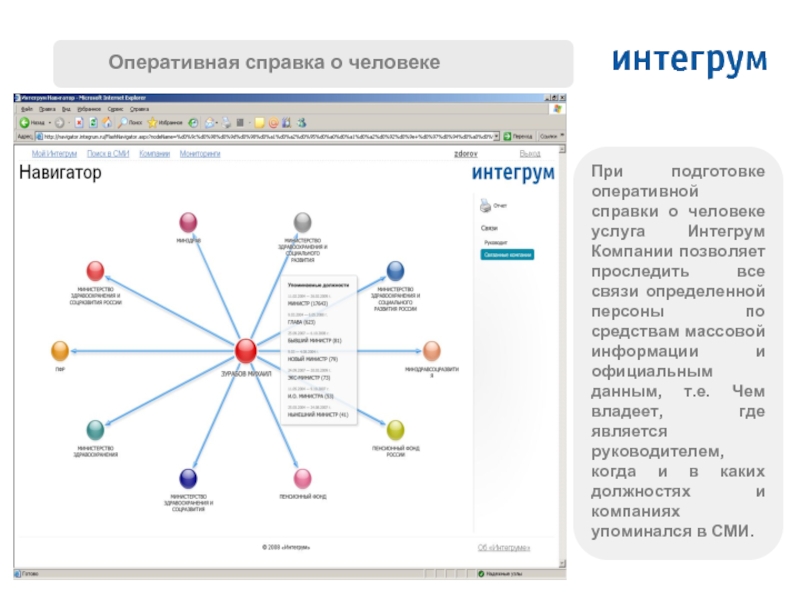
Task: Click ГЛАВА (623) in positions popup
Action: coord(302,322)
